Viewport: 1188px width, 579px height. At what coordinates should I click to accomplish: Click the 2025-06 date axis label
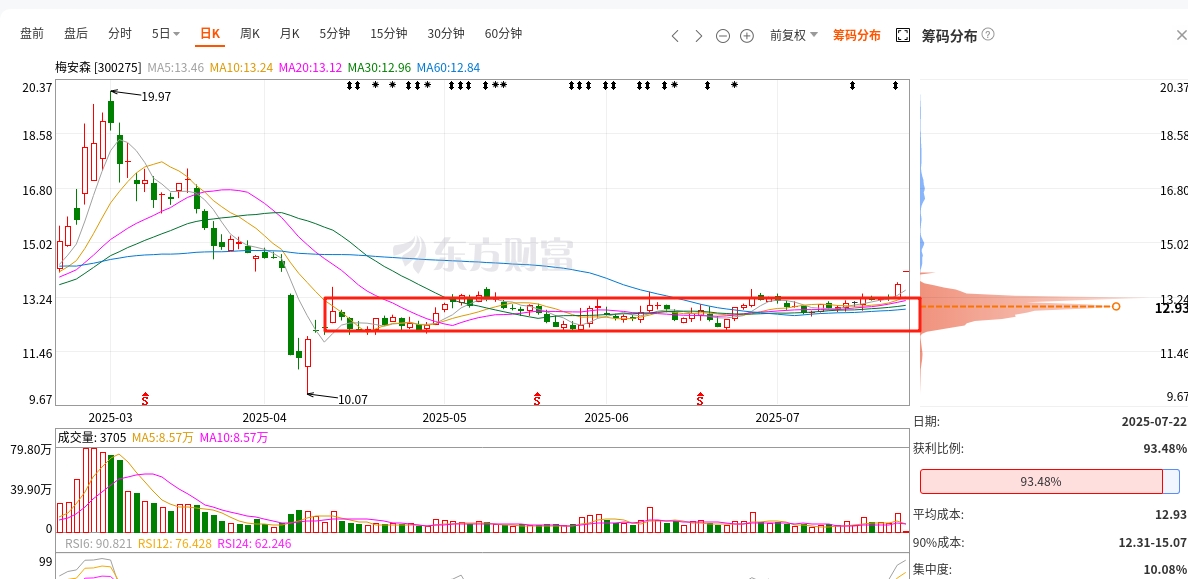coord(608,418)
